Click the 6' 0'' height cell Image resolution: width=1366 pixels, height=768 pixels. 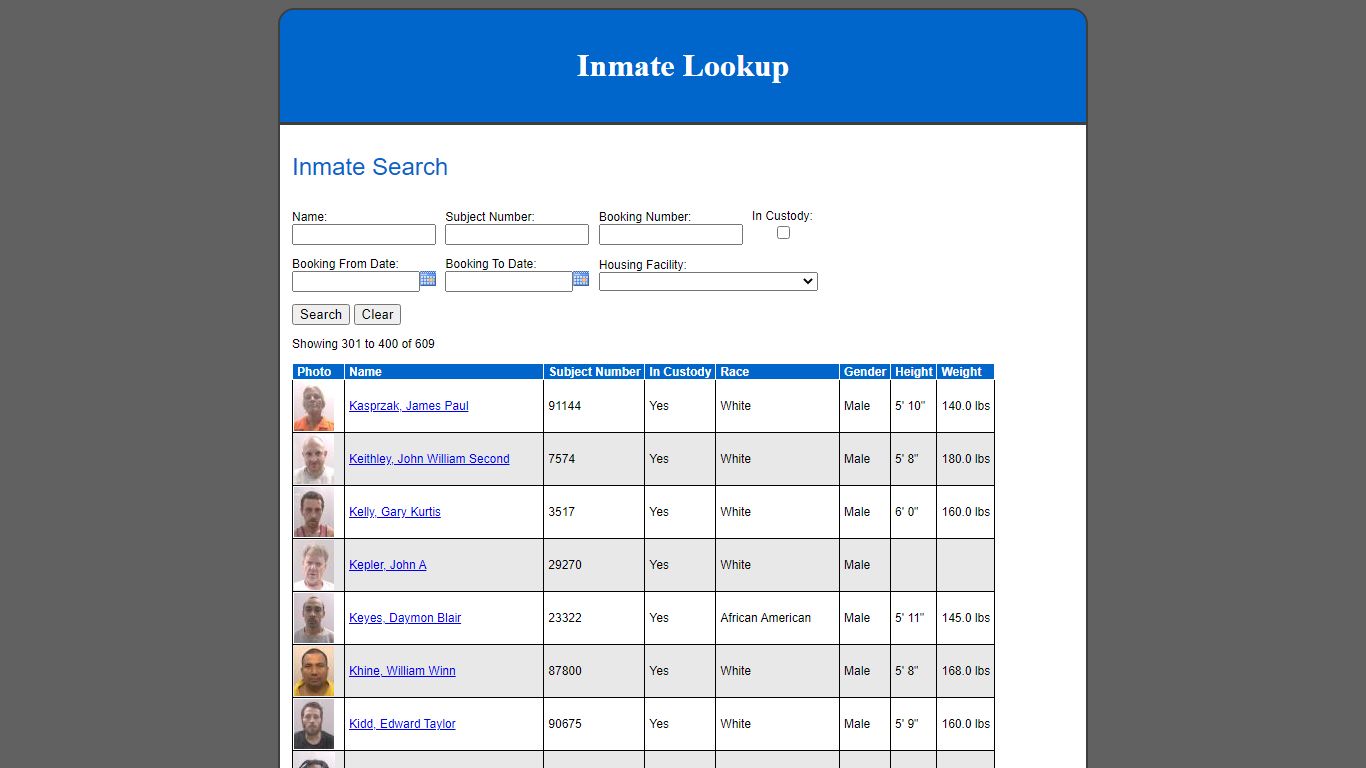(913, 512)
